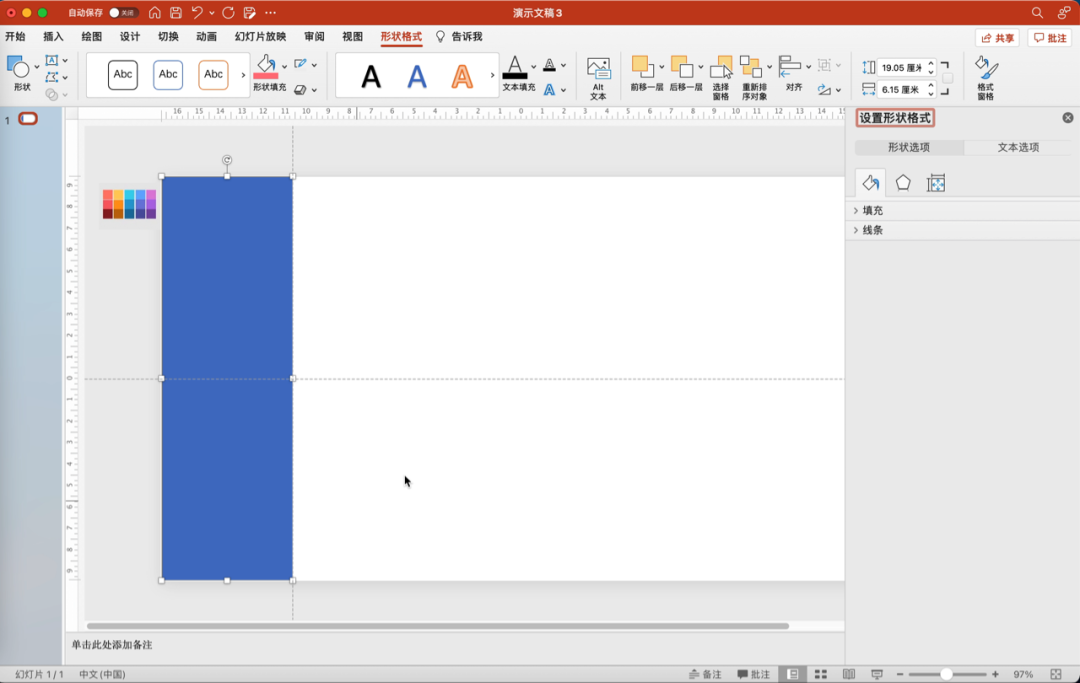Open the Alt 文本 pane
Viewport: 1080px width, 683px height.
598,78
